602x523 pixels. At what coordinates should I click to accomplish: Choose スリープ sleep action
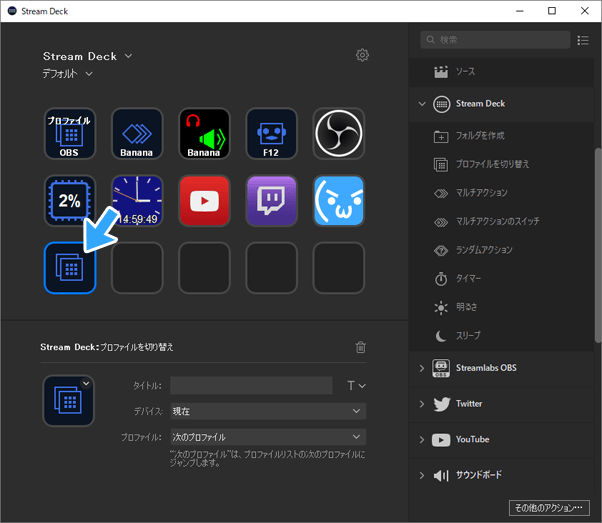click(x=501, y=336)
